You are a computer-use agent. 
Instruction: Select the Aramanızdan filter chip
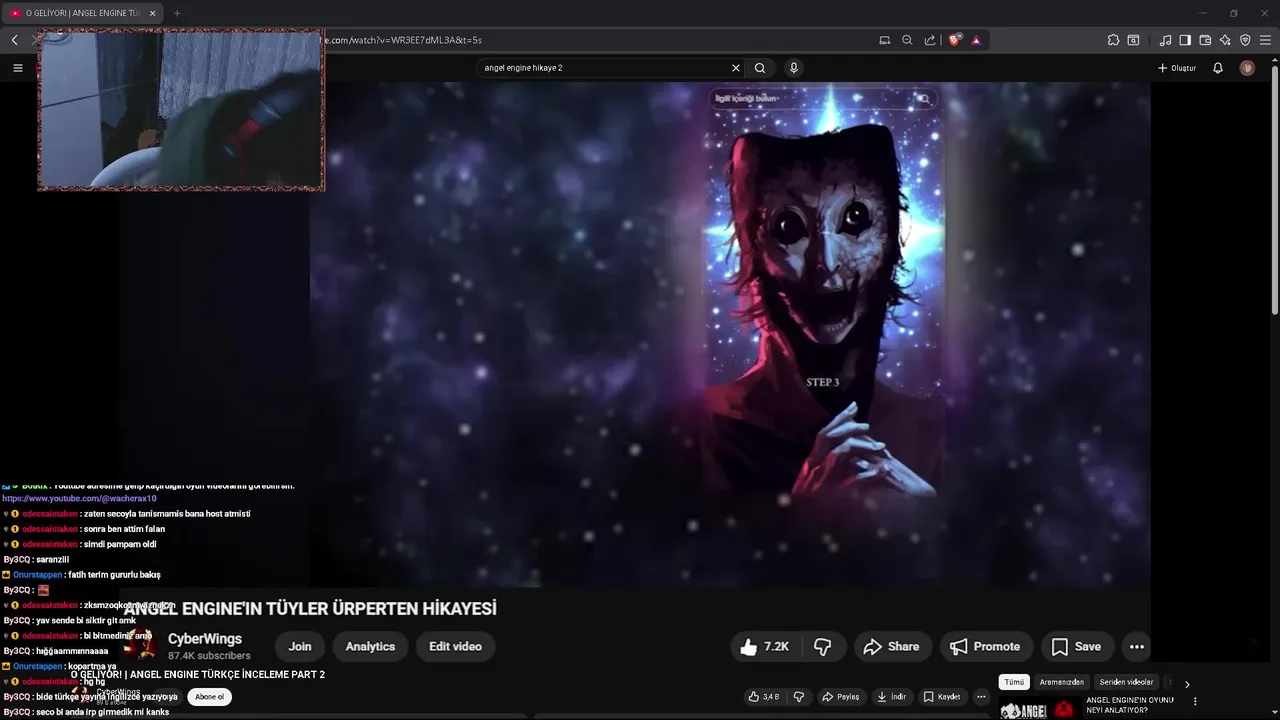1062,682
